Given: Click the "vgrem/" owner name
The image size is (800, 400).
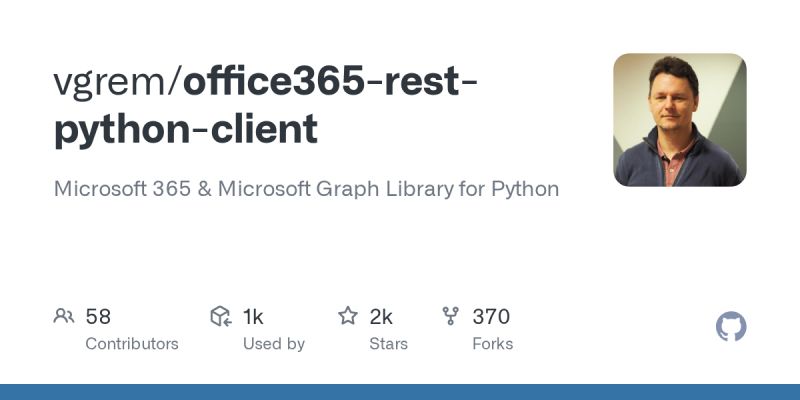Looking at the screenshot, I should (x=117, y=83).
